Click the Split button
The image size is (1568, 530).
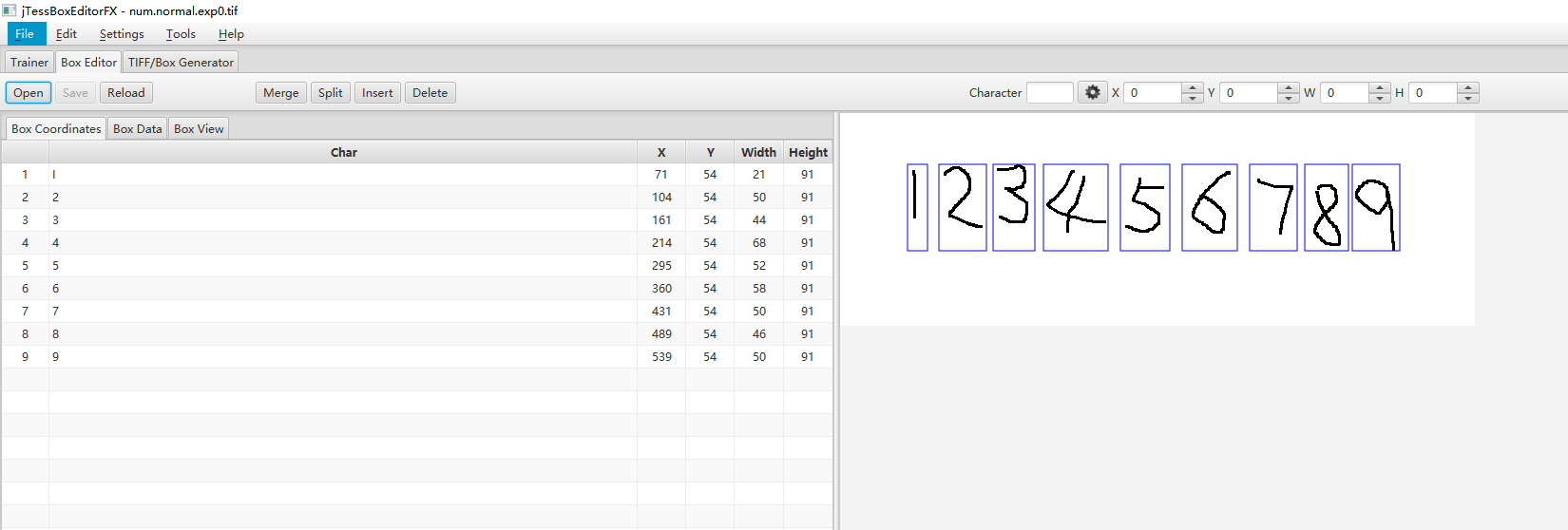[330, 93]
